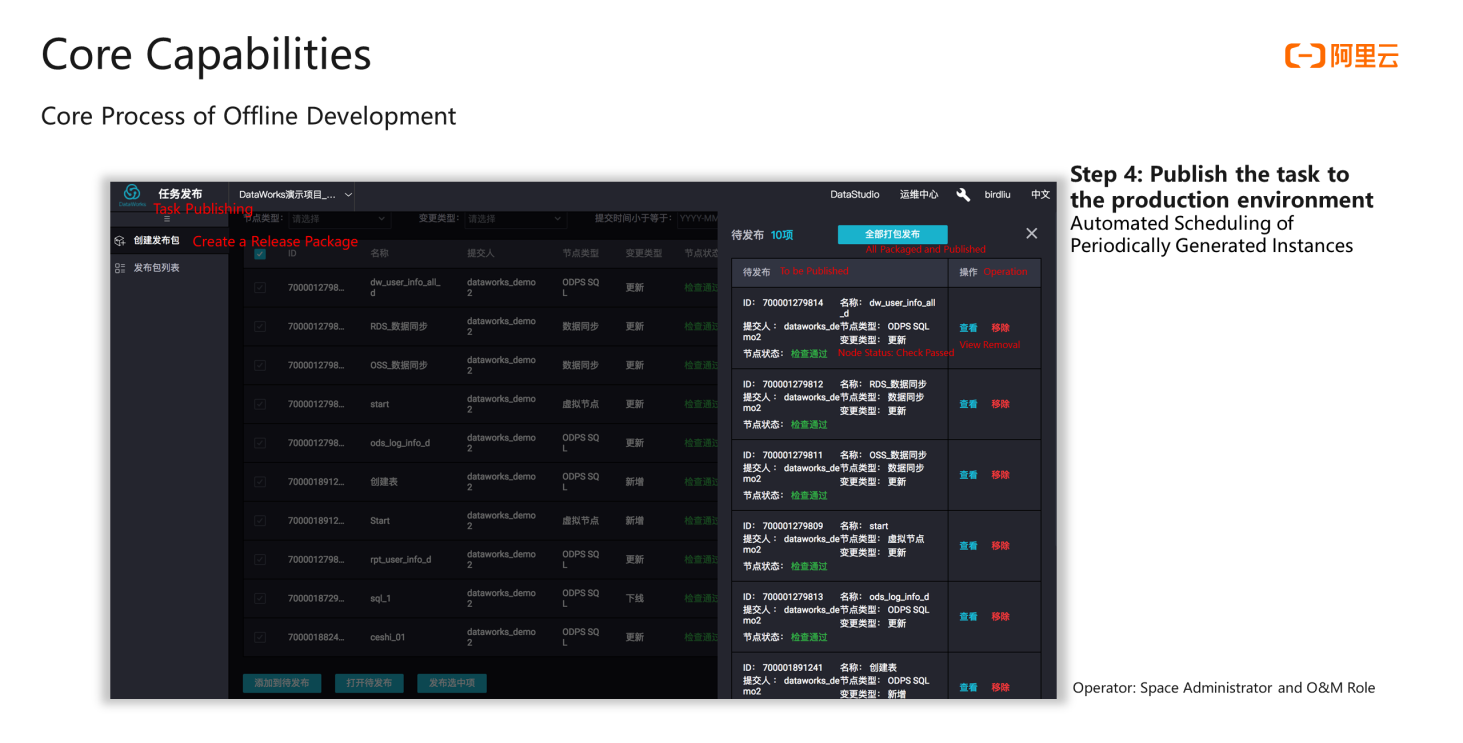Screen dimensions: 1463x743
Task: Open settings via the wrench icon
Action: click(x=962, y=195)
